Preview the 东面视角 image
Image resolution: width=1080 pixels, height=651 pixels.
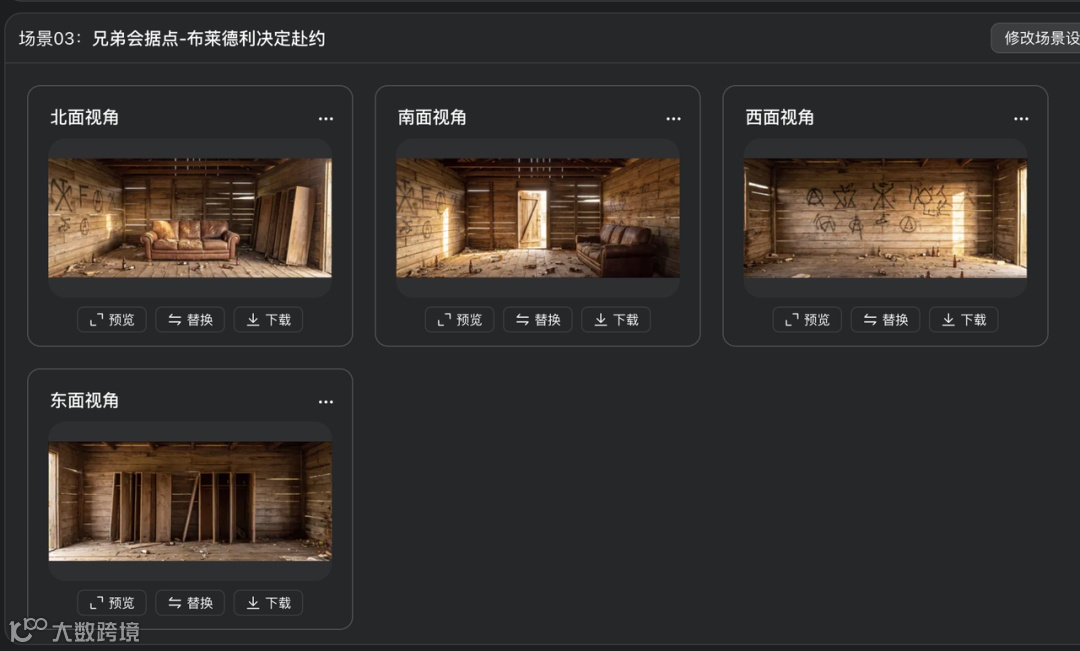(x=112, y=603)
